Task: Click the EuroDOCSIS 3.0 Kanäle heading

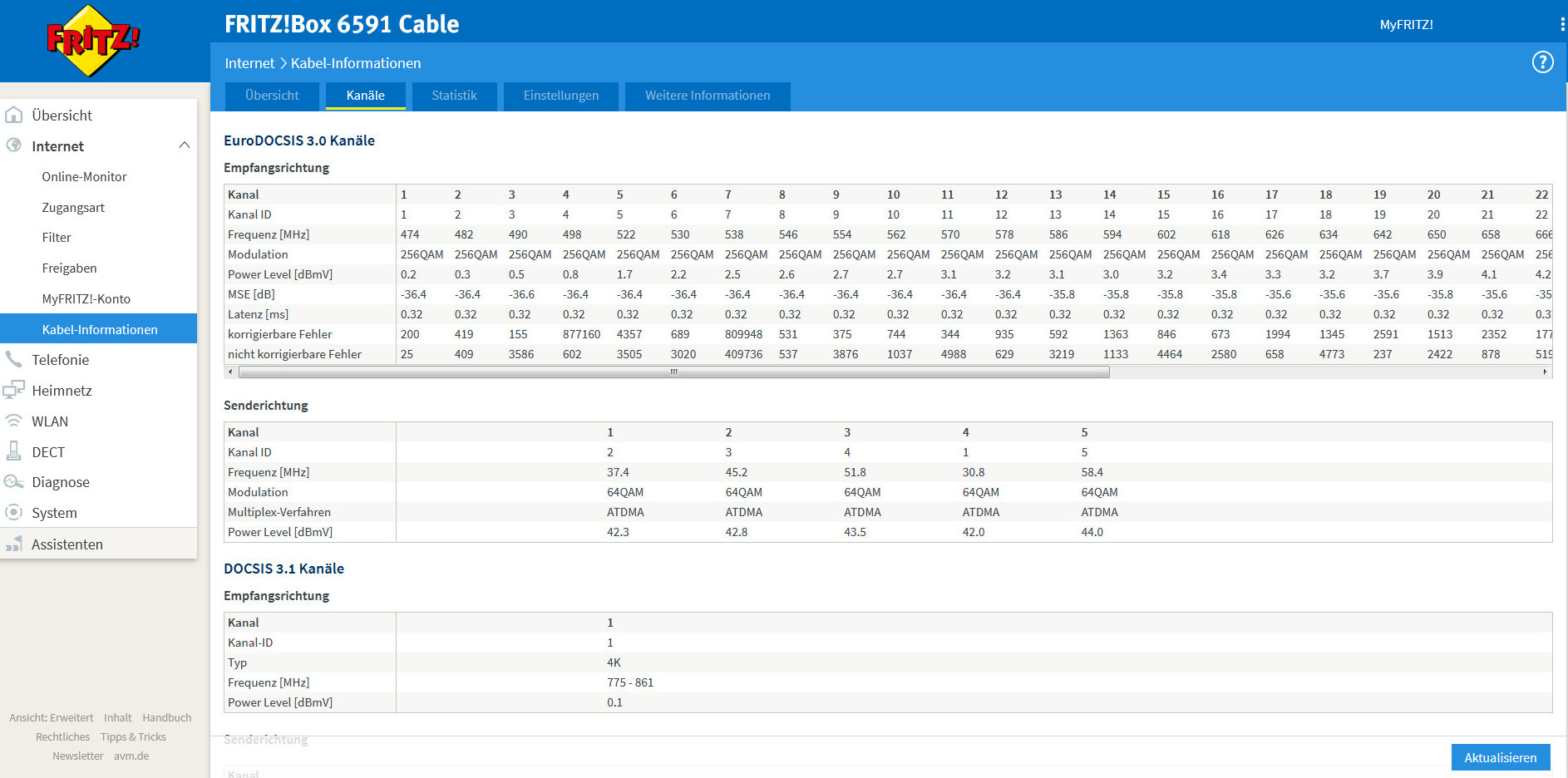Action: pyautogui.click(x=299, y=140)
